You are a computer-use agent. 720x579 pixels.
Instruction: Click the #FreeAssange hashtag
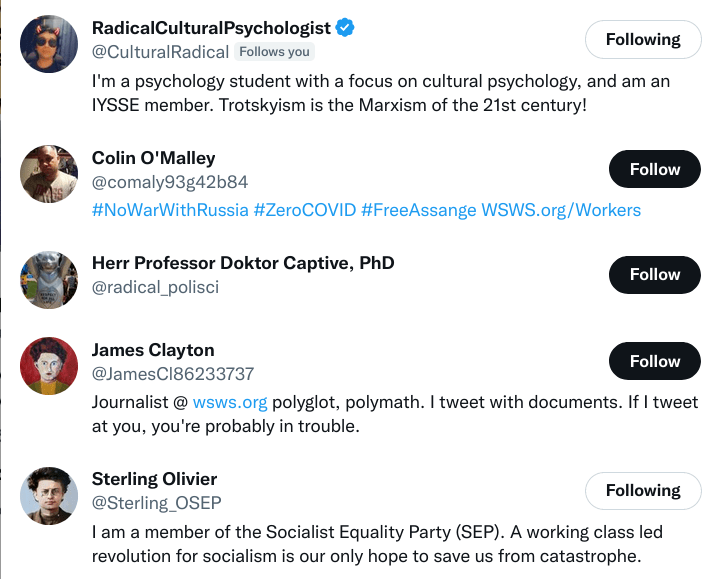418,210
